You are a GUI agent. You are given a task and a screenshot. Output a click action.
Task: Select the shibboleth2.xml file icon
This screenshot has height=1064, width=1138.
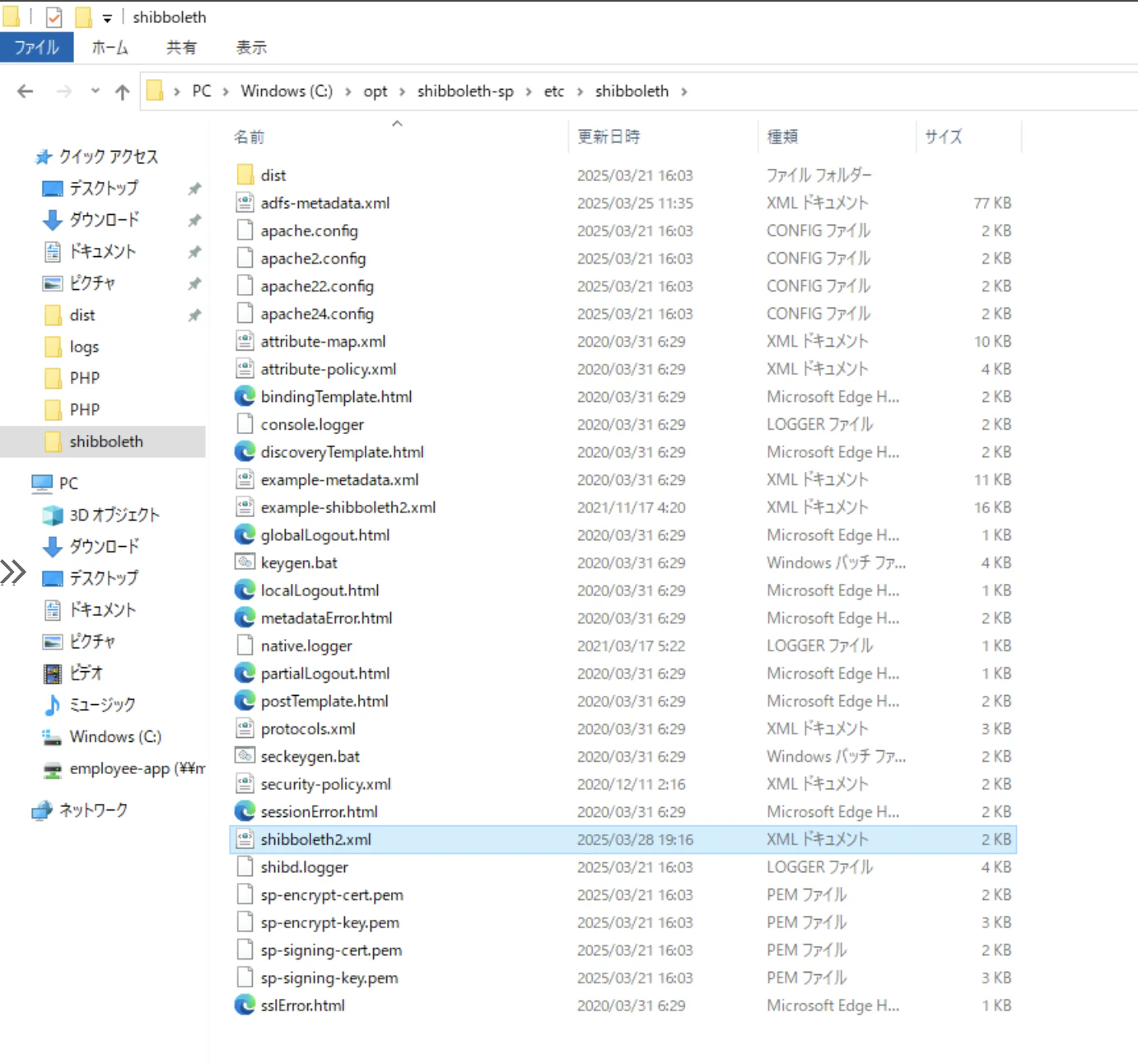[x=245, y=839]
